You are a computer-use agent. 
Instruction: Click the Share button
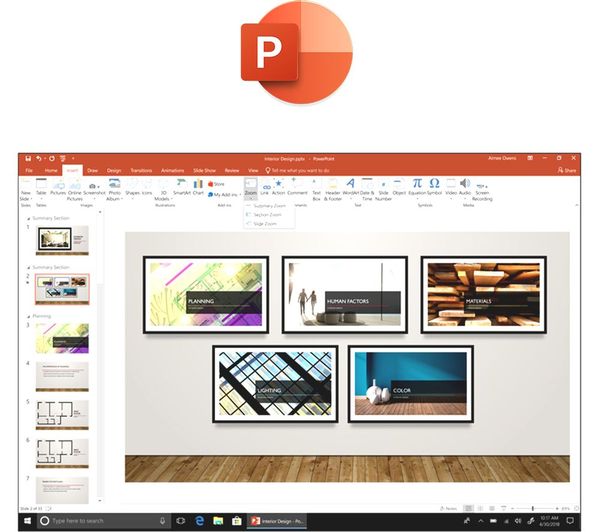click(567, 170)
